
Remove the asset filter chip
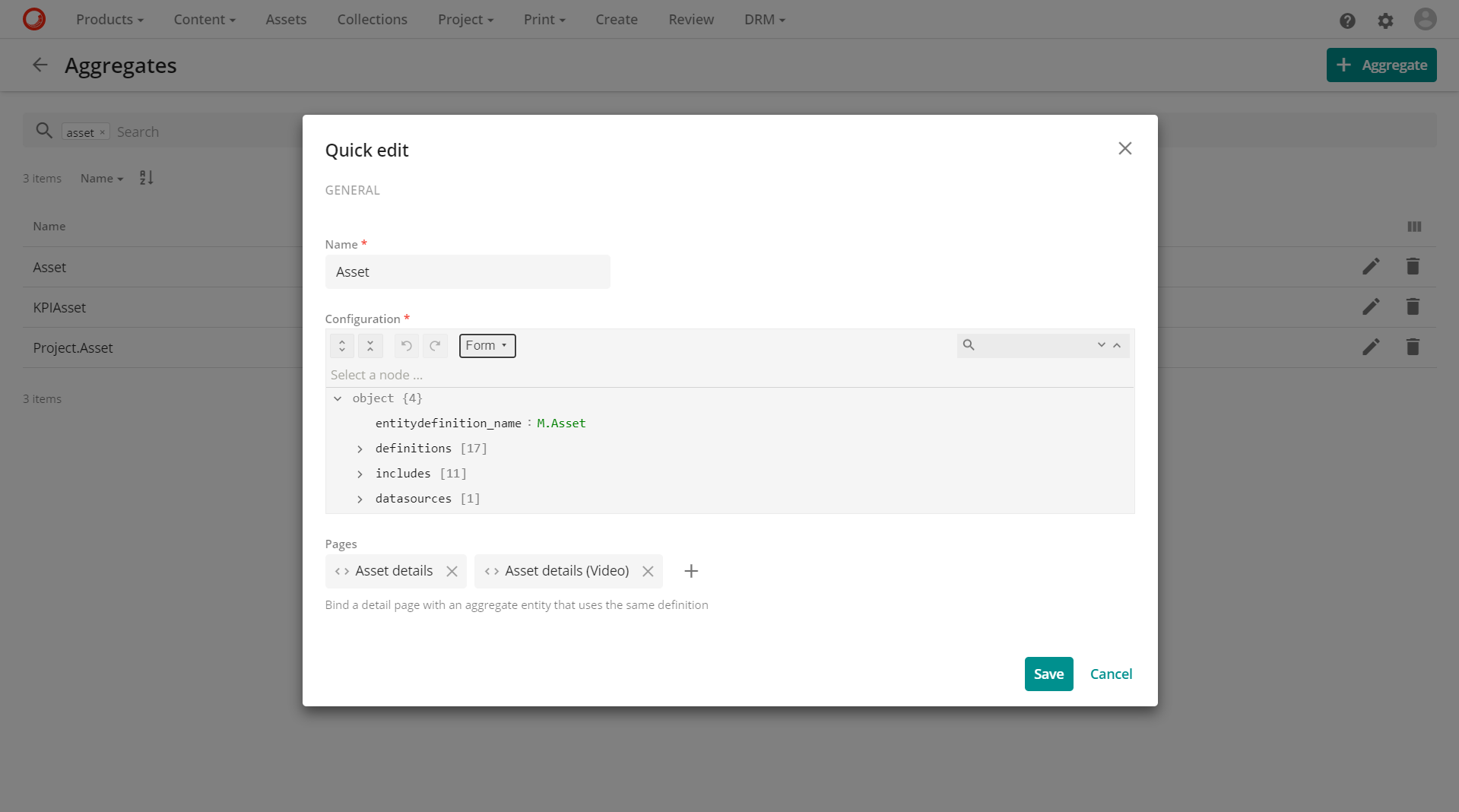point(103,132)
